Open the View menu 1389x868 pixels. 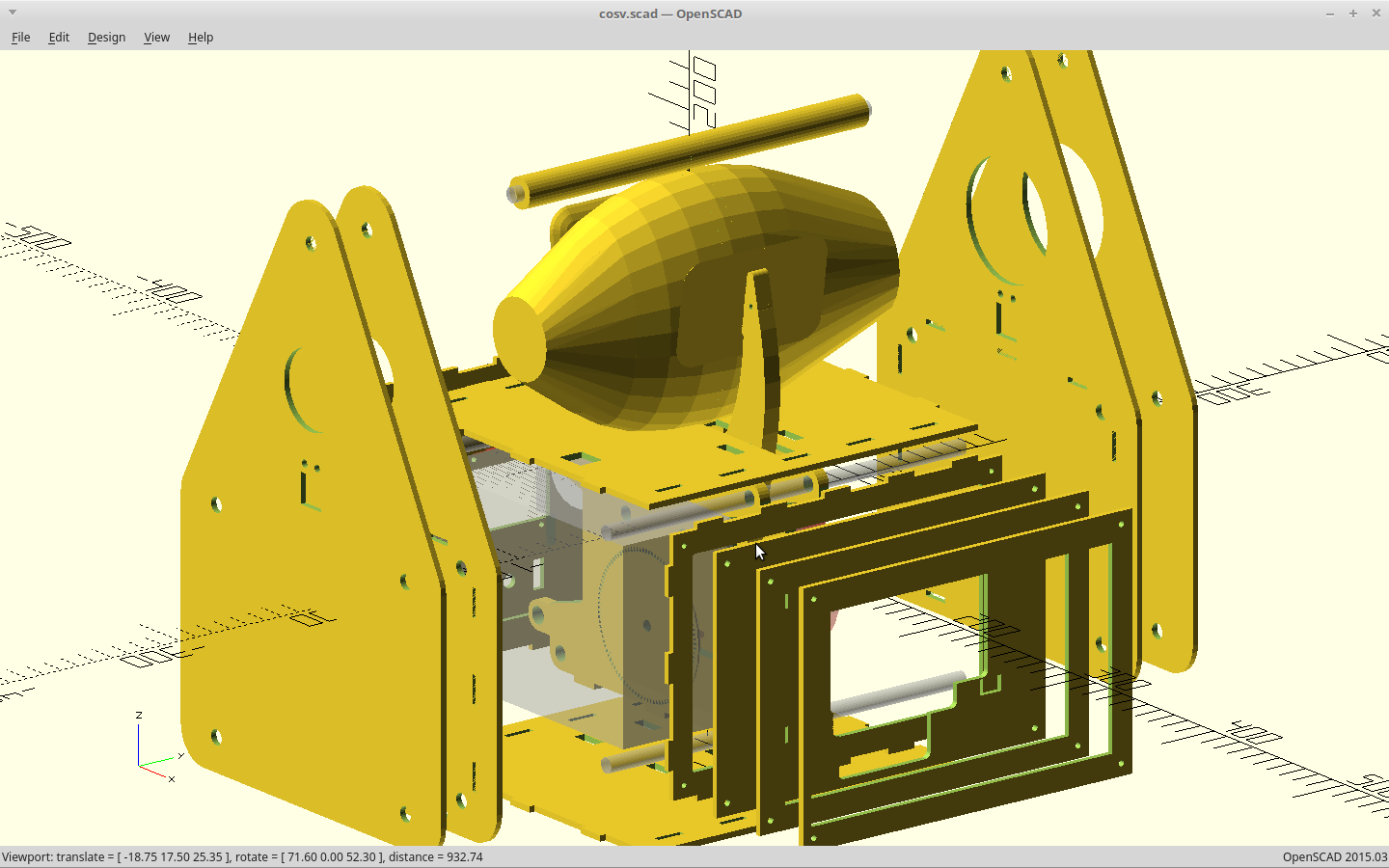pos(156,38)
